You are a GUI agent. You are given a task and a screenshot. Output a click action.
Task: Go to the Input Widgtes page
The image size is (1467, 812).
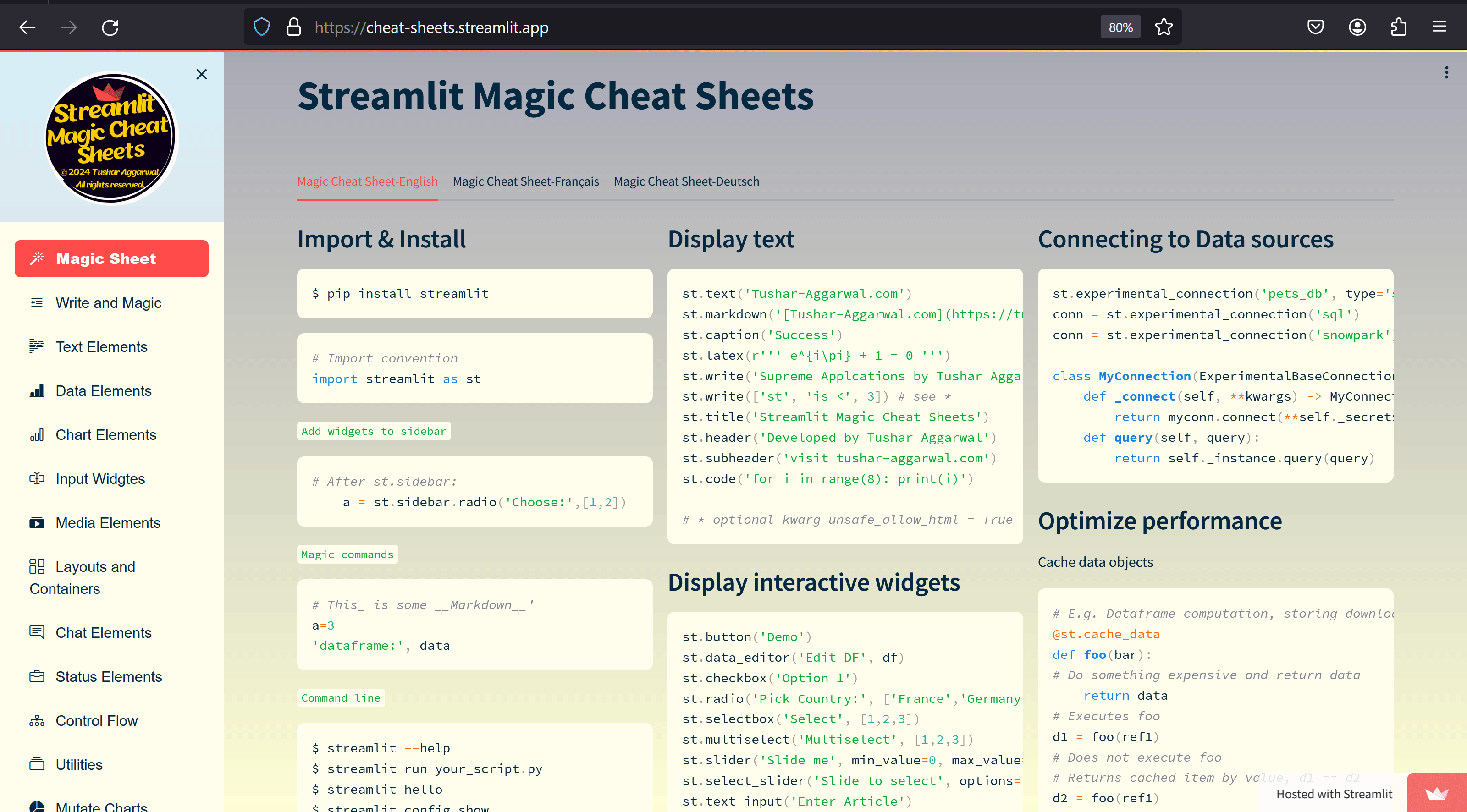111,478
